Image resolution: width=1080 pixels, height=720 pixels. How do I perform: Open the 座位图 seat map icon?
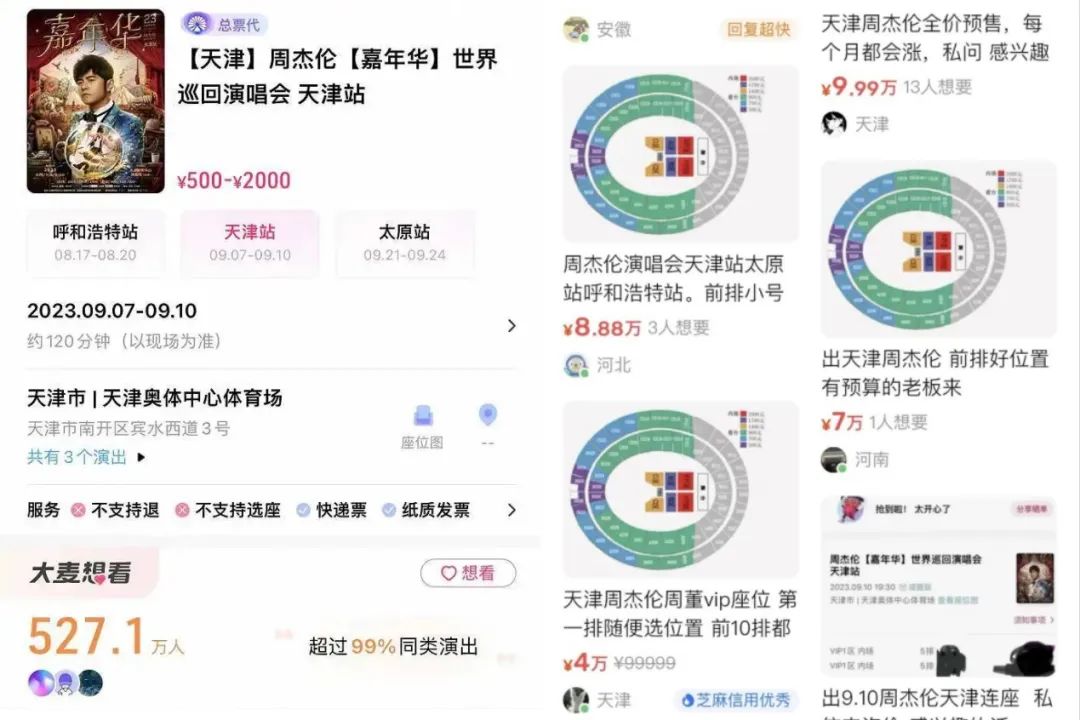422,415
